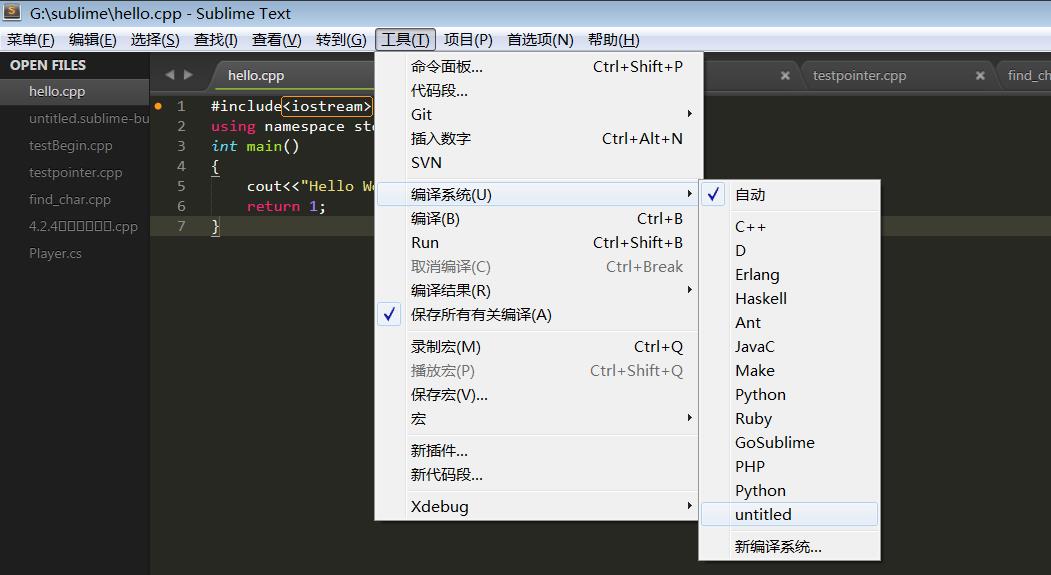Image resolution: width=1051 pixels, height=575 pixels.
Task: Select C++ build system
Action: coord(789,227)
